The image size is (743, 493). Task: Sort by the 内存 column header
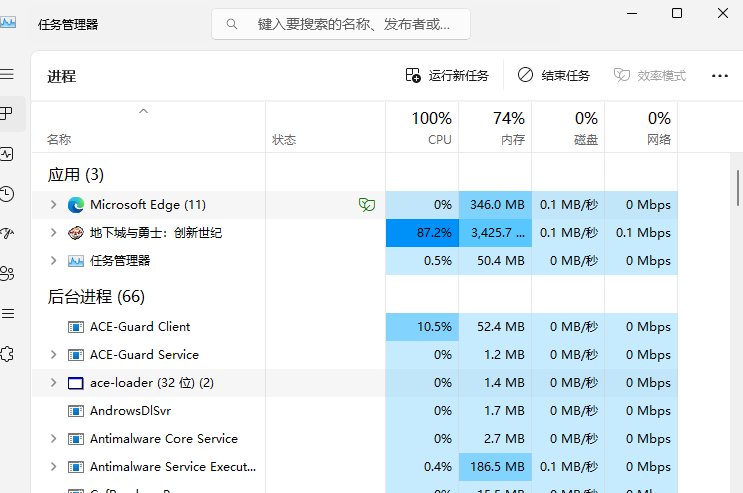click(495, 127)
